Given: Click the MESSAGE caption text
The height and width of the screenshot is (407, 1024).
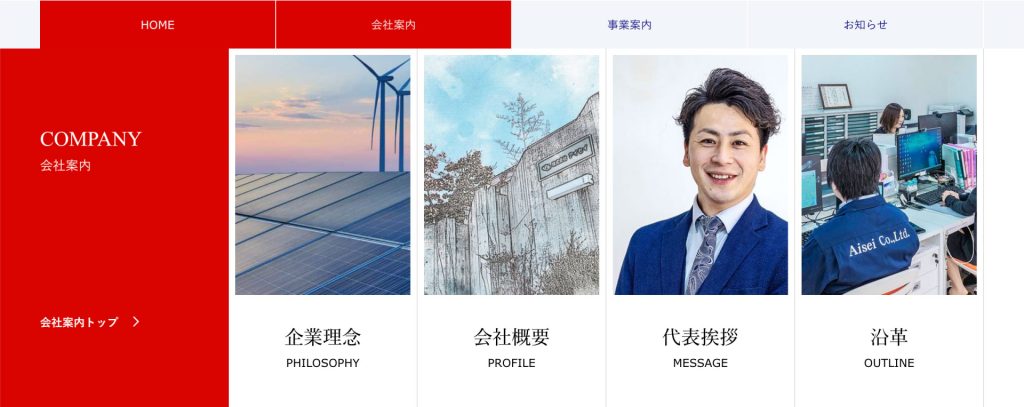Looking at the screenshot, I should click(700, 363).
